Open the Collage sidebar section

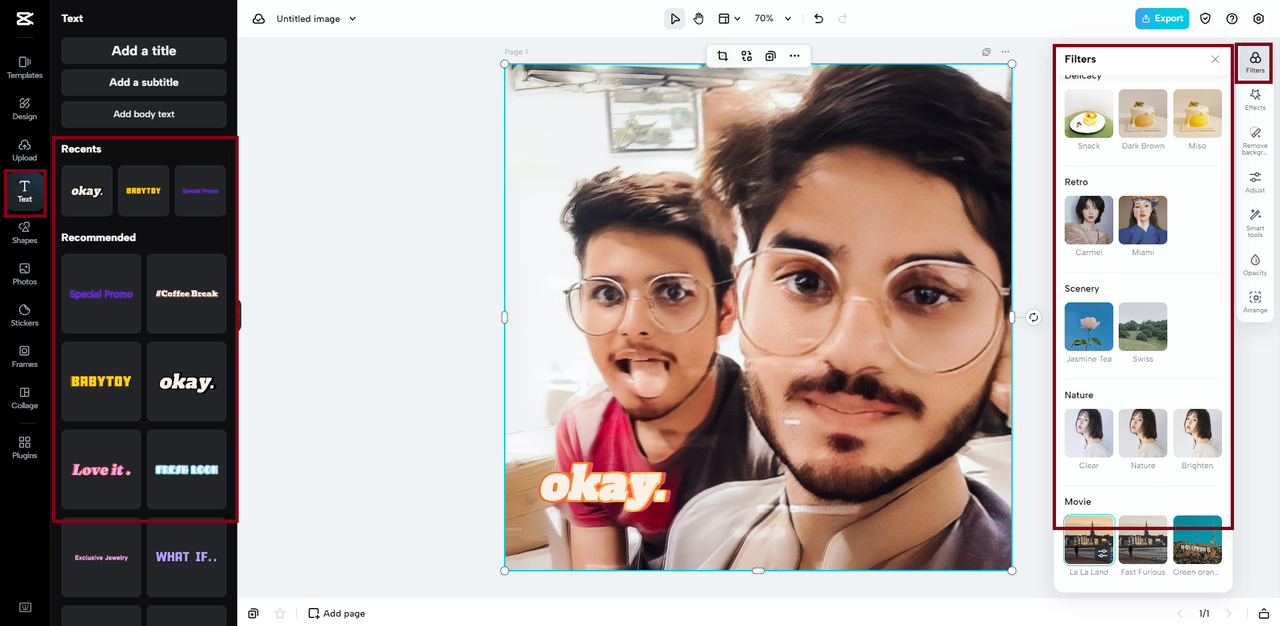coord(25,398)
